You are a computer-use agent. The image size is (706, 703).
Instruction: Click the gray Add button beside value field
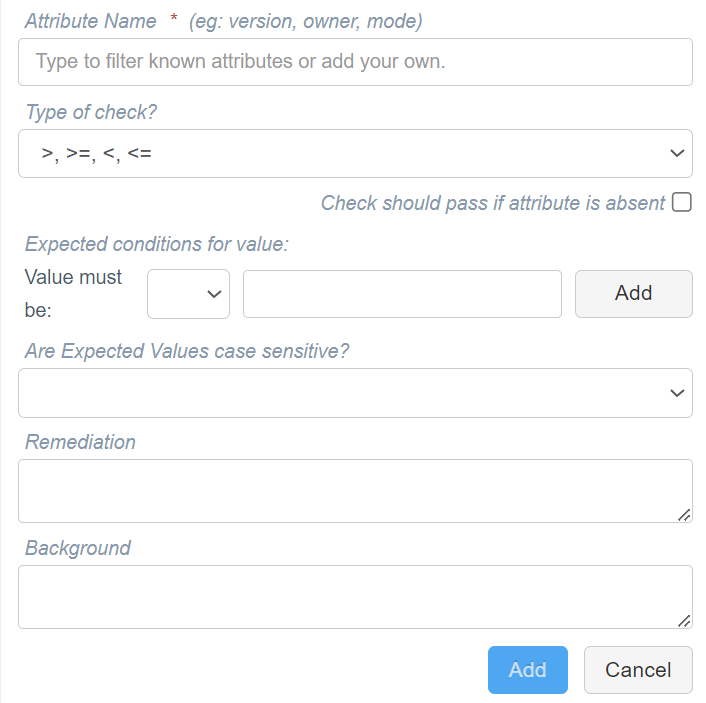634,294
